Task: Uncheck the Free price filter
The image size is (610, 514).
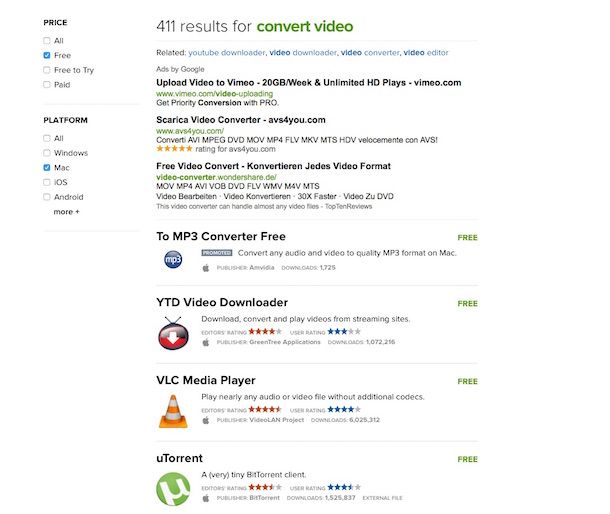Action: click(x=47, y=55)
